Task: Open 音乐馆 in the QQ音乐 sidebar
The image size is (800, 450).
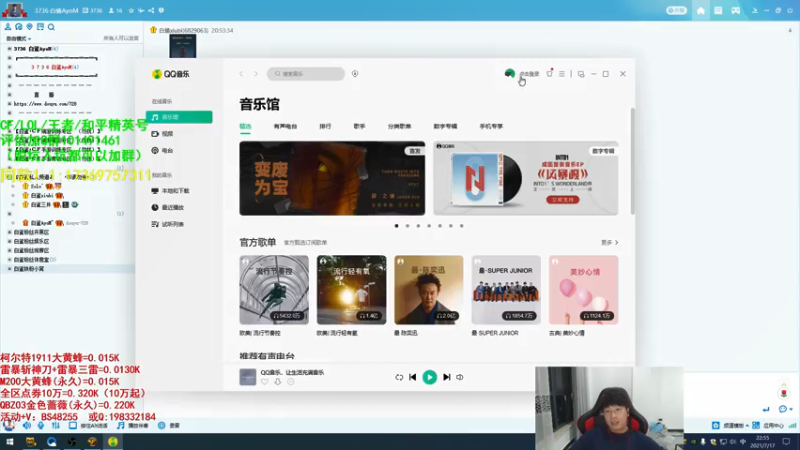Action: (179, 117)
